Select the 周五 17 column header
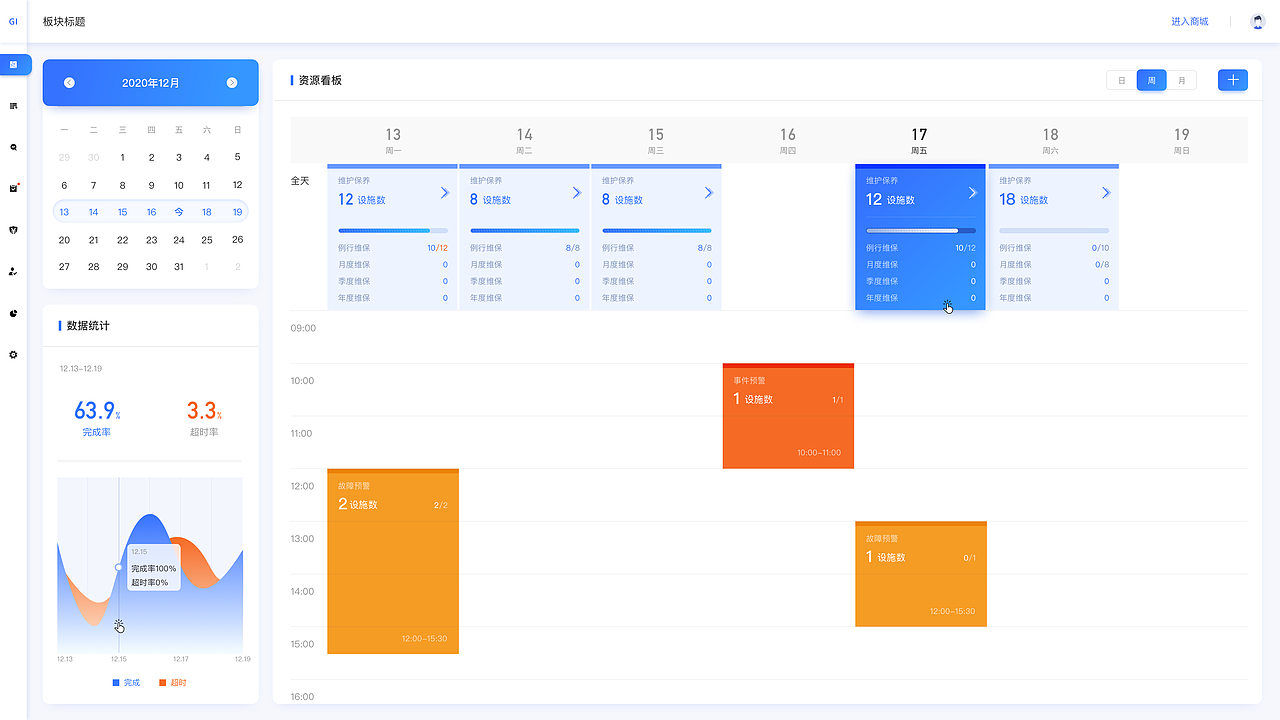Screen dimensions: 1280x720 [x=919, y=140]
